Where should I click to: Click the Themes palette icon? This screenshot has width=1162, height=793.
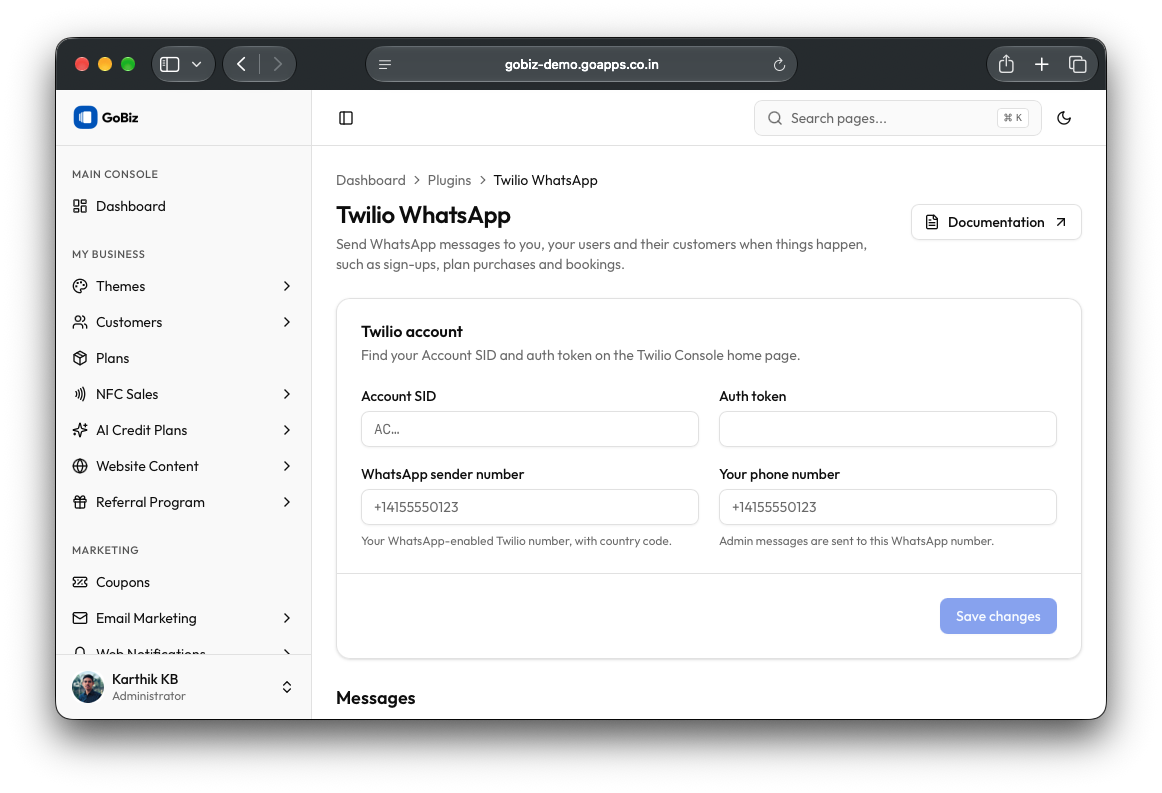80,286
